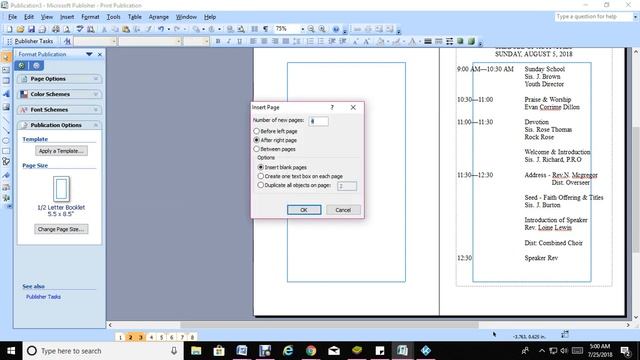Click the Italic formatting icon
The image size is (640, 360).
coord(229,41)
